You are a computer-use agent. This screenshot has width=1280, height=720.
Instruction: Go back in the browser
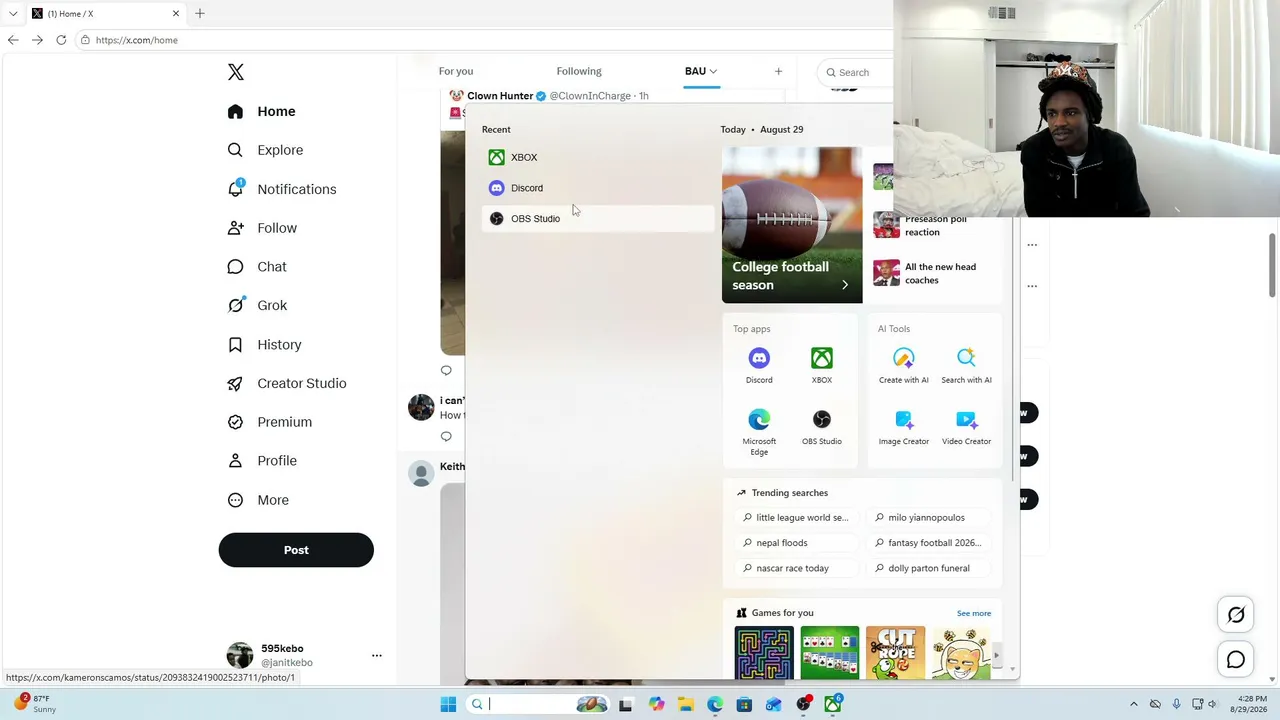pos(13,40)
